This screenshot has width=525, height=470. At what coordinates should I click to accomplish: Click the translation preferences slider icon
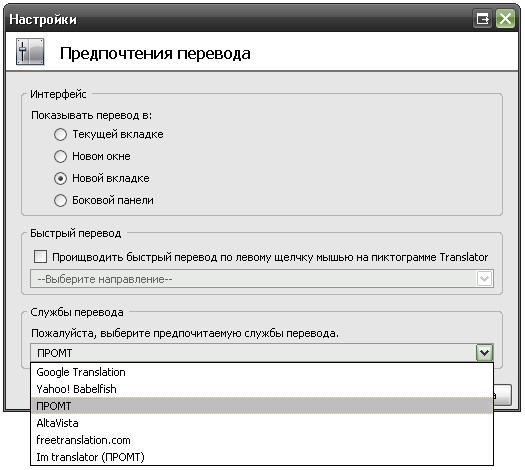click(30, 52)
